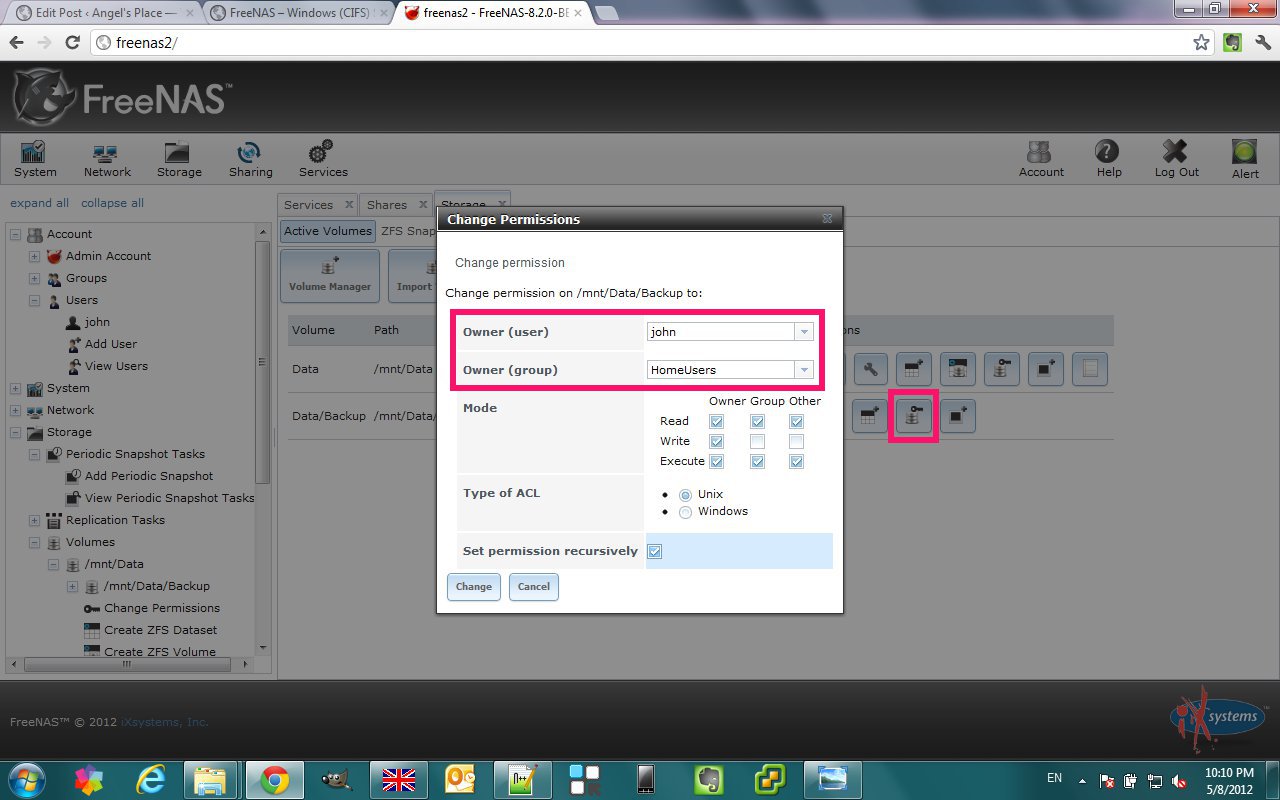Click Chrome's bookmark star icon
The image size is (1280, 800).
click(1201, 43)
